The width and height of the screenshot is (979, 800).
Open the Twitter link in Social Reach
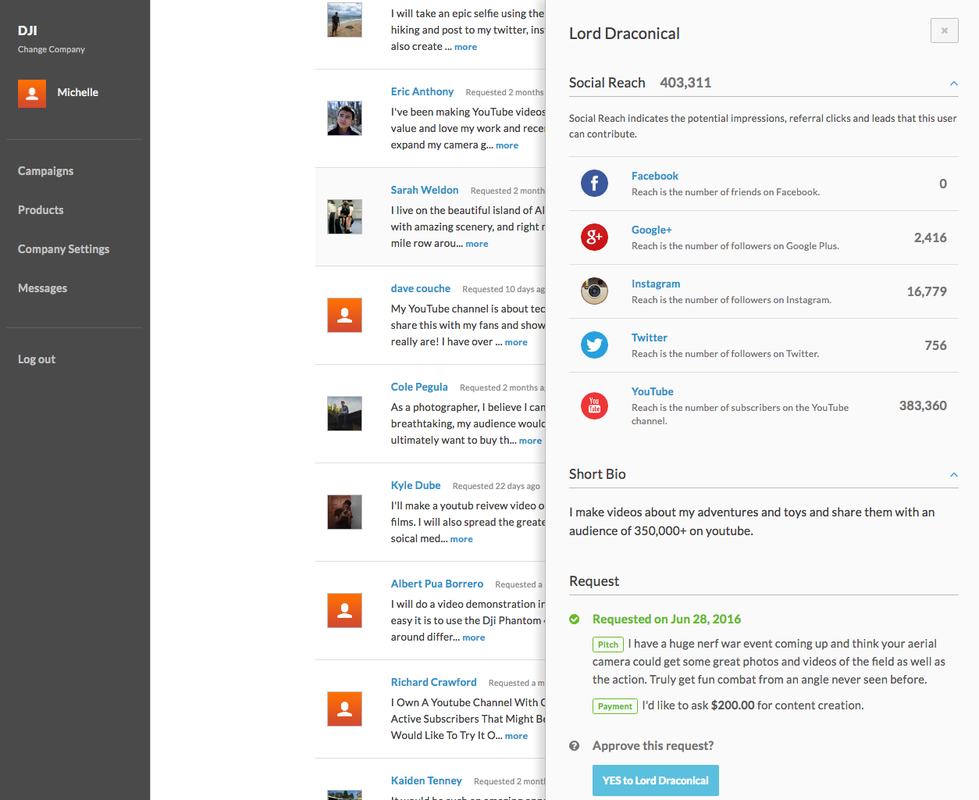pos(649,337)
